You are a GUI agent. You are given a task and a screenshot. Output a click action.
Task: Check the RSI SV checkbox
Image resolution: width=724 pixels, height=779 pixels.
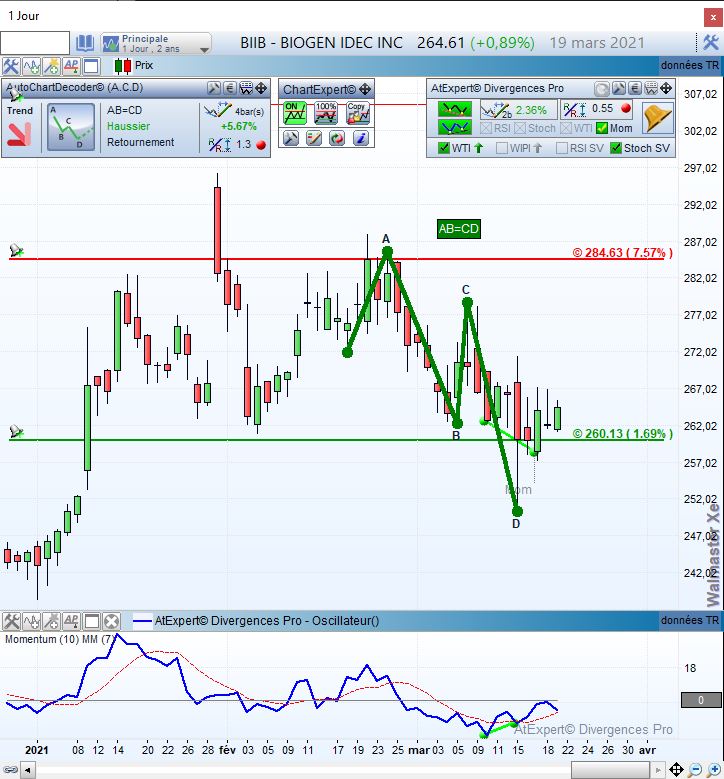pyautogui.click(x=562, y=148)
